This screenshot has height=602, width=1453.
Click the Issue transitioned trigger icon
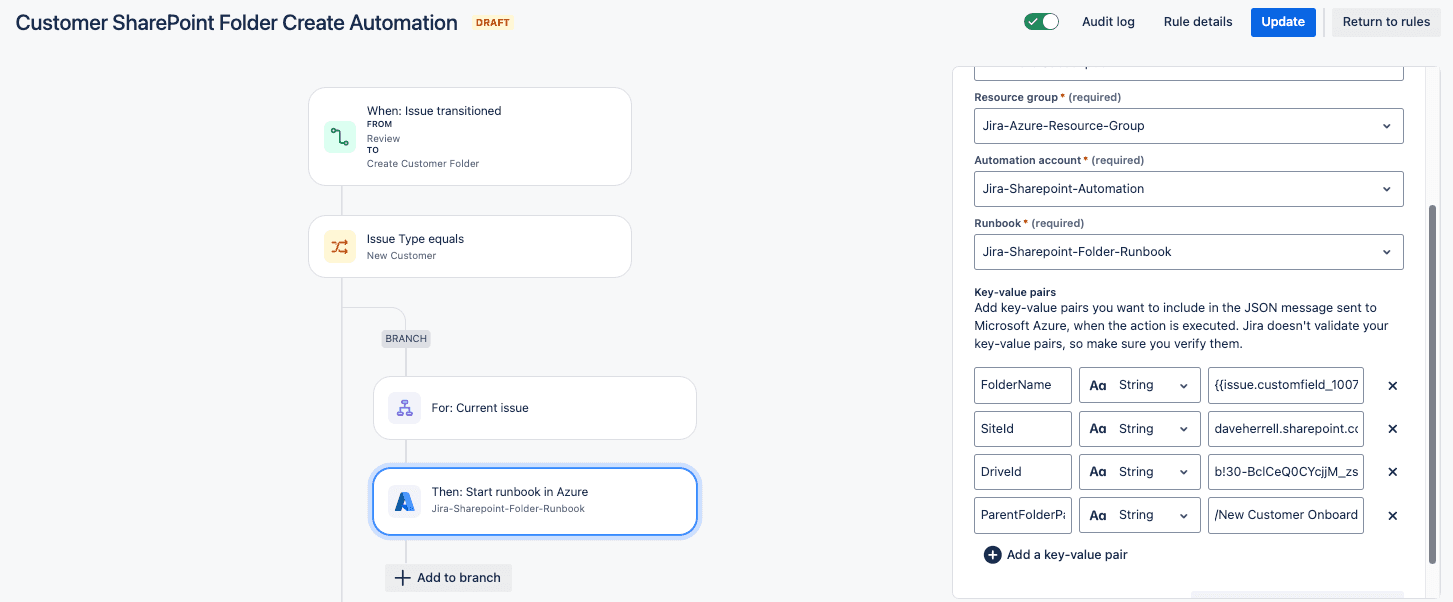coord(340,137)
